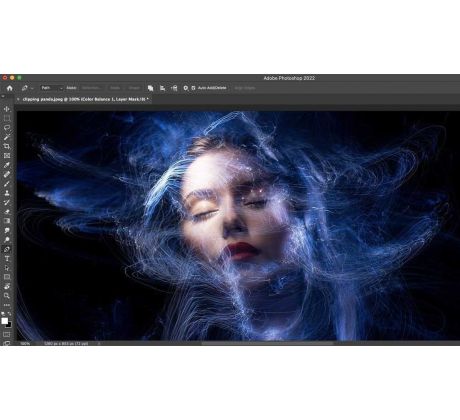
Task: Select the Eyedropper tool
Action: [7, 165]
